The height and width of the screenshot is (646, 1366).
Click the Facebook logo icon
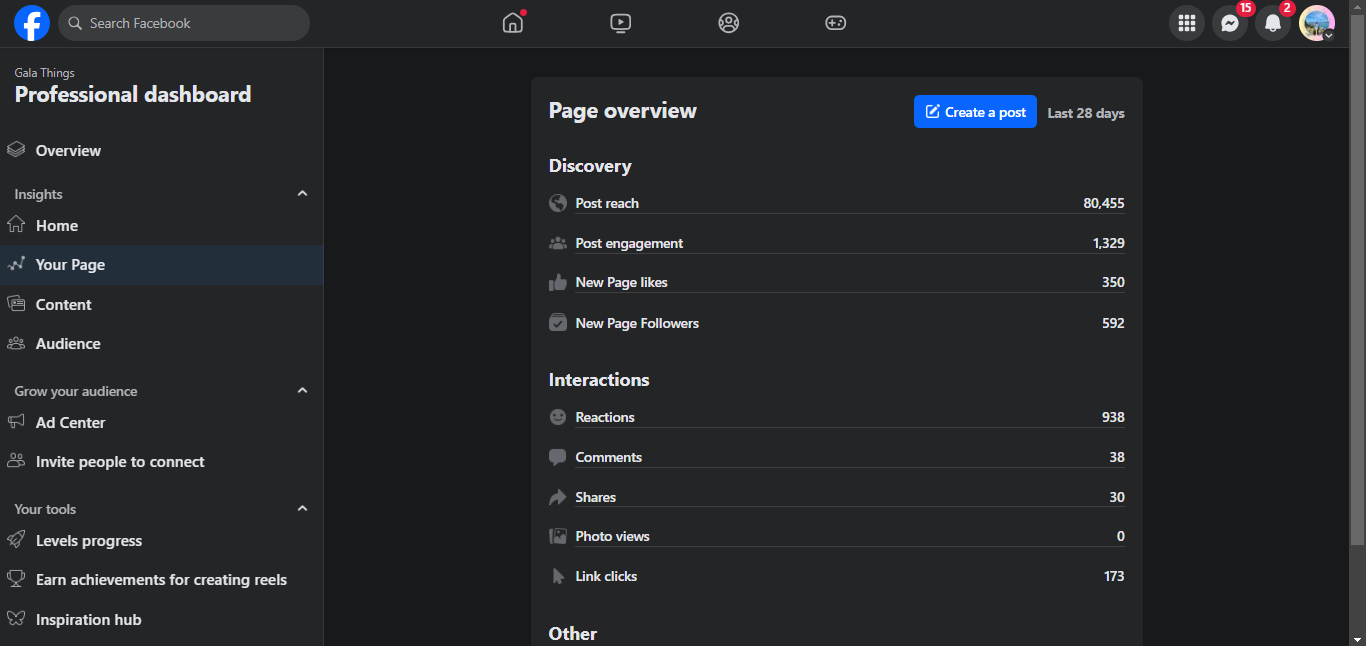click(32, 23)
